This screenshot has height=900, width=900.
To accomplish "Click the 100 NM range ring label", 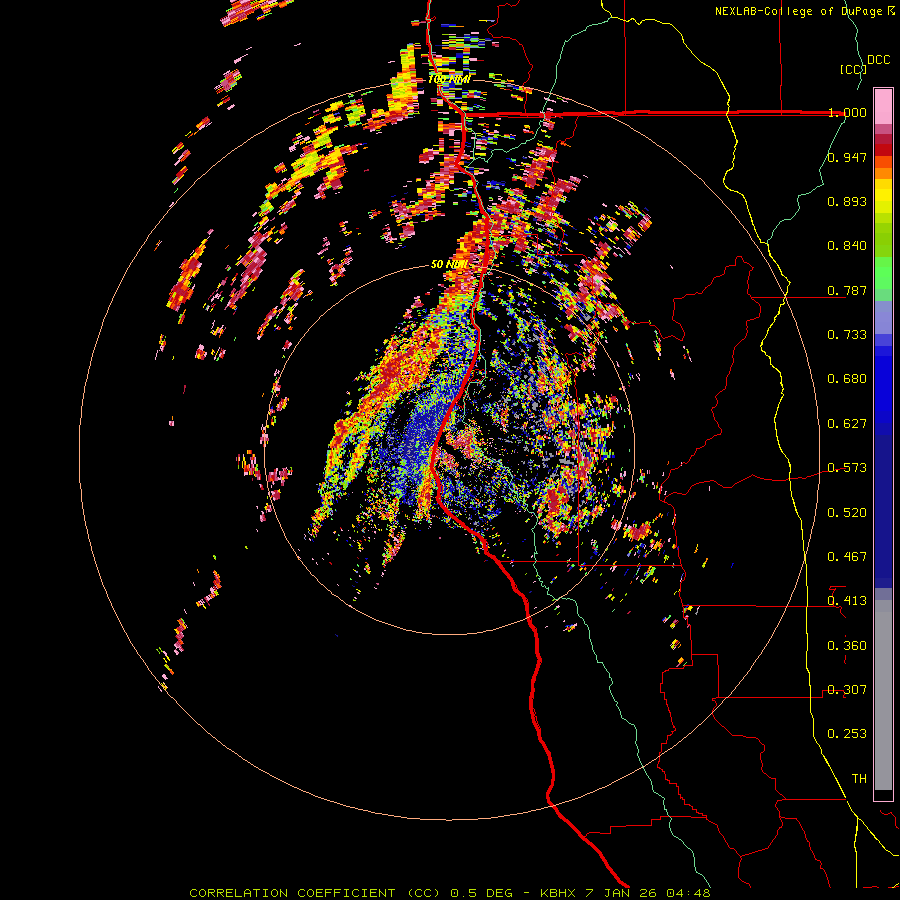I will pyautogui.click(x=449, y=79).
